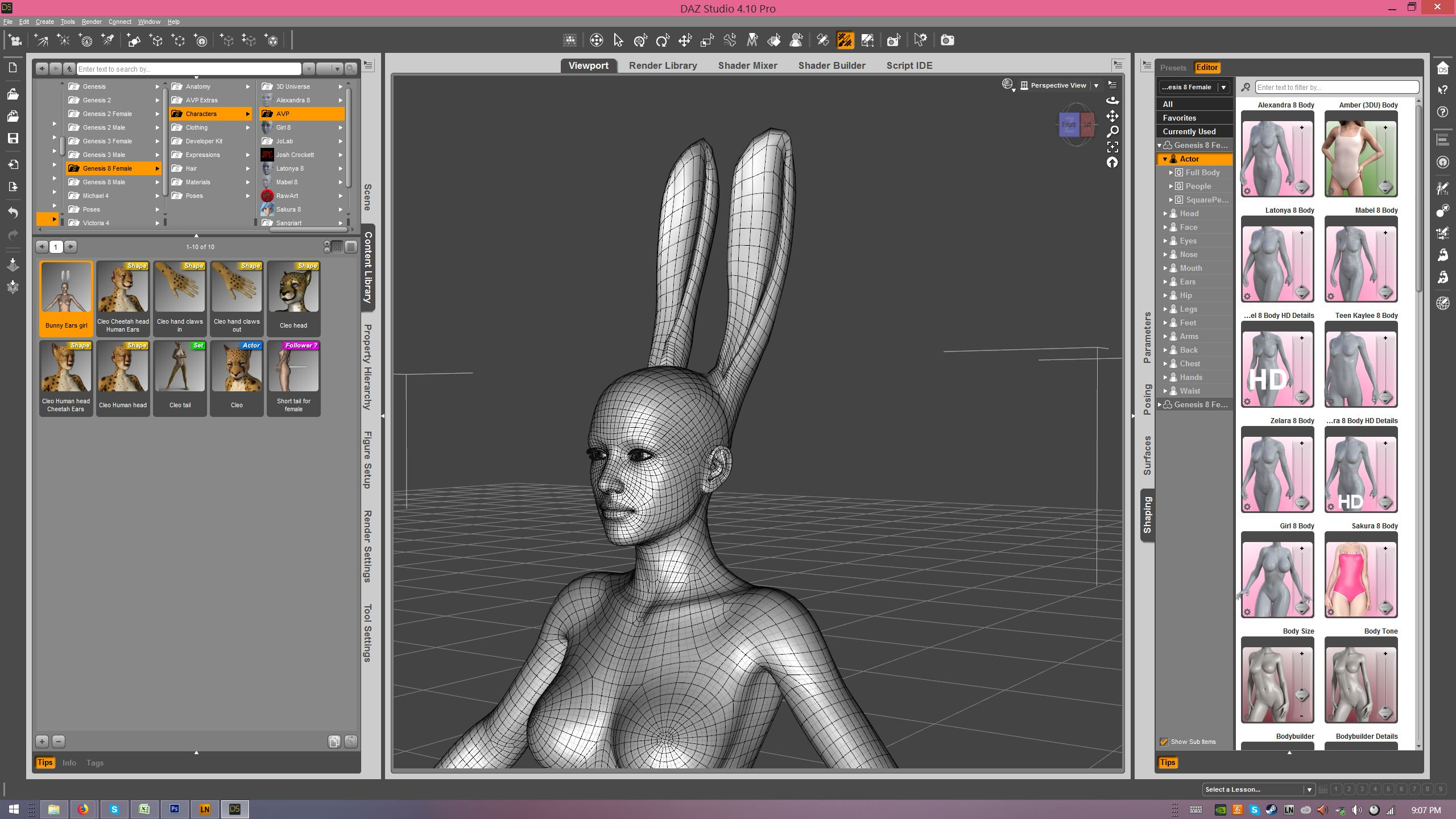Expand the Head category in tree
Screen dimensions: 1456x819
click(1165, 213)
